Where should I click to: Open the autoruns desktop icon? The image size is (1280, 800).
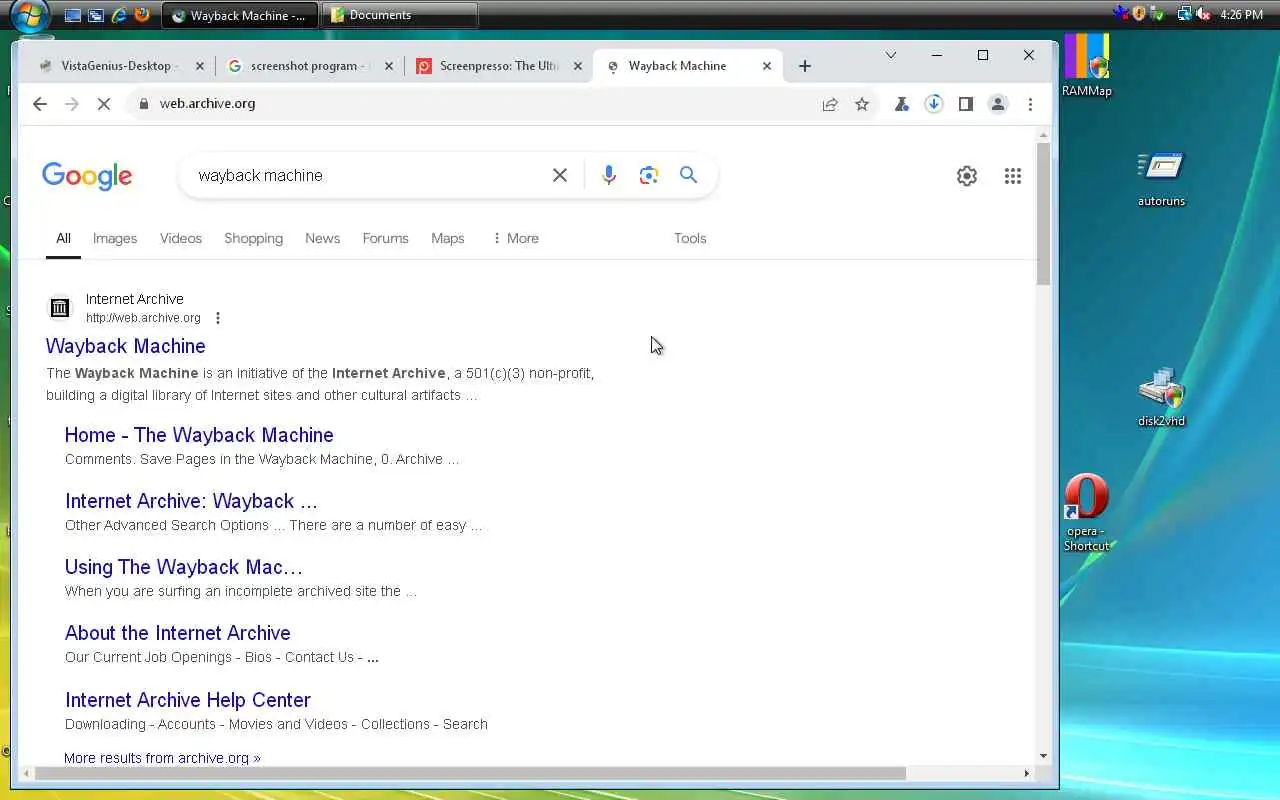(x=1161, y=178)
